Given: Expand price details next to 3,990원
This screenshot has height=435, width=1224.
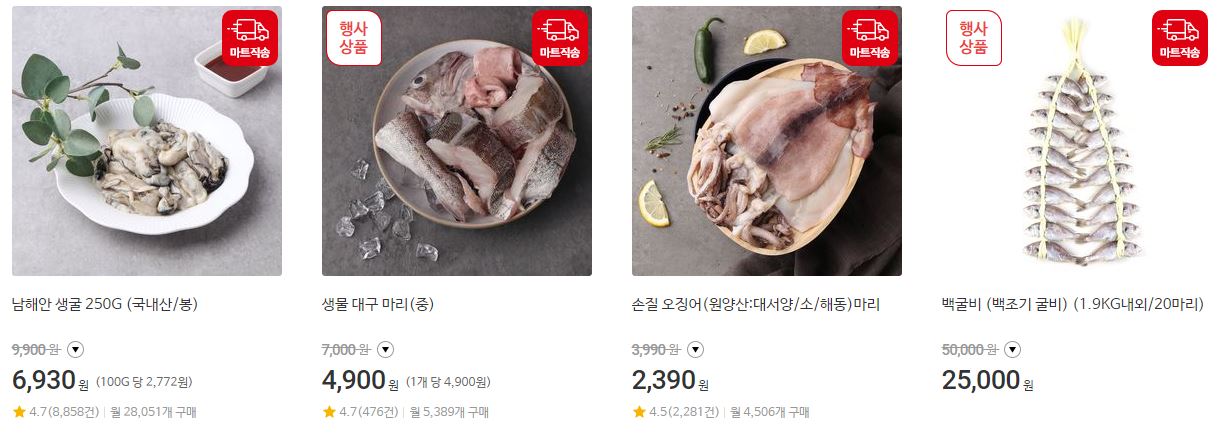Looking at the screenshot, I should [x=696, y=349].
